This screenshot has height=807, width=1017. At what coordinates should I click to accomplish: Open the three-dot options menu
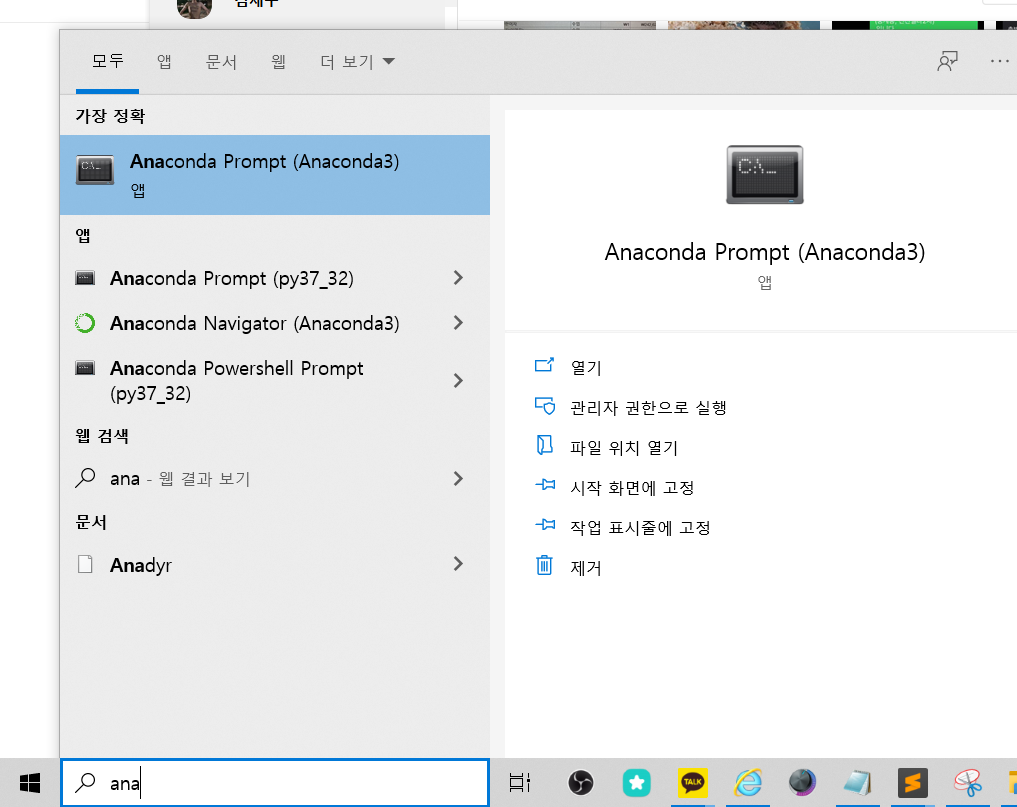tap(999, 61)
